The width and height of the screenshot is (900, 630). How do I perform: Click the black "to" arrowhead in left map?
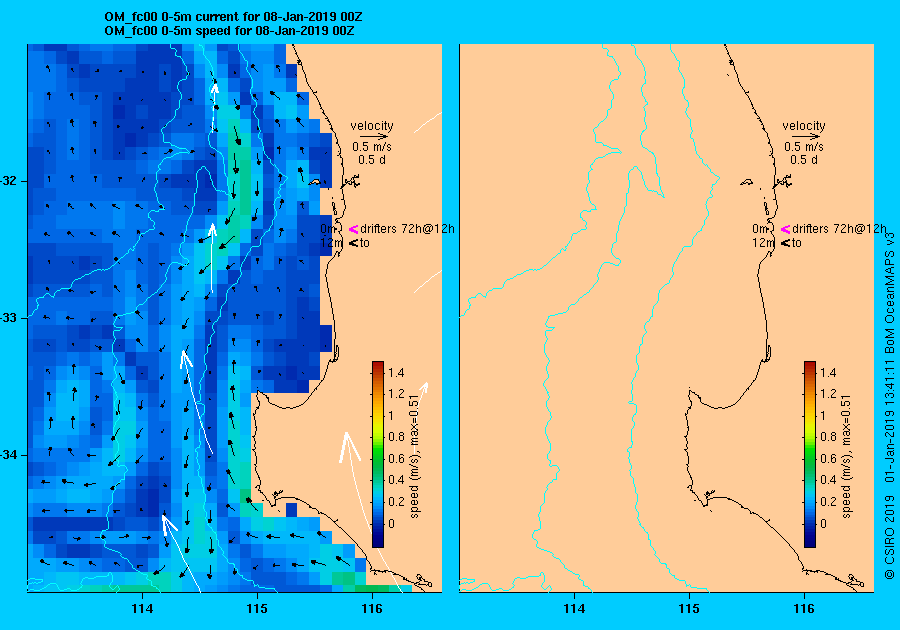(354, 243)
